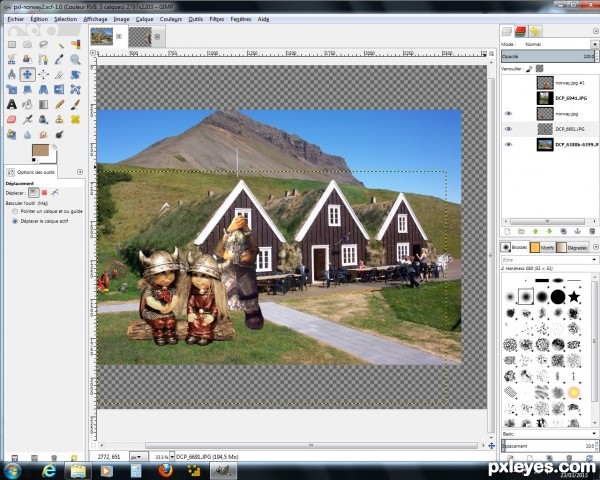The image size is (600, 480).
Task: Hide the bottom DCP_6388b layer
Action: click(508, 144)
